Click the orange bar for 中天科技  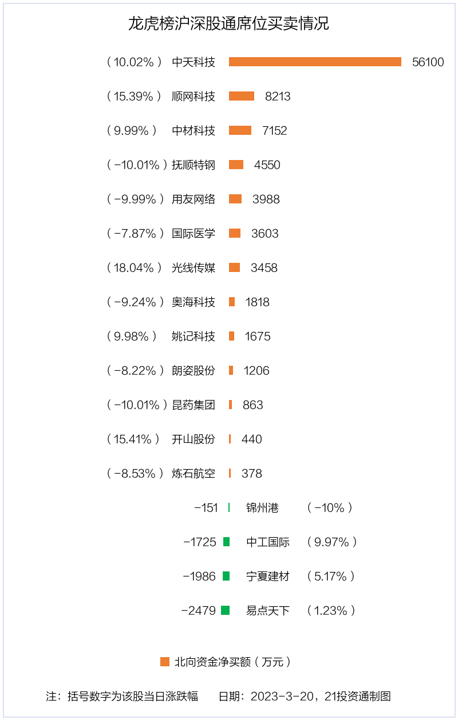[x=315, y=62]
